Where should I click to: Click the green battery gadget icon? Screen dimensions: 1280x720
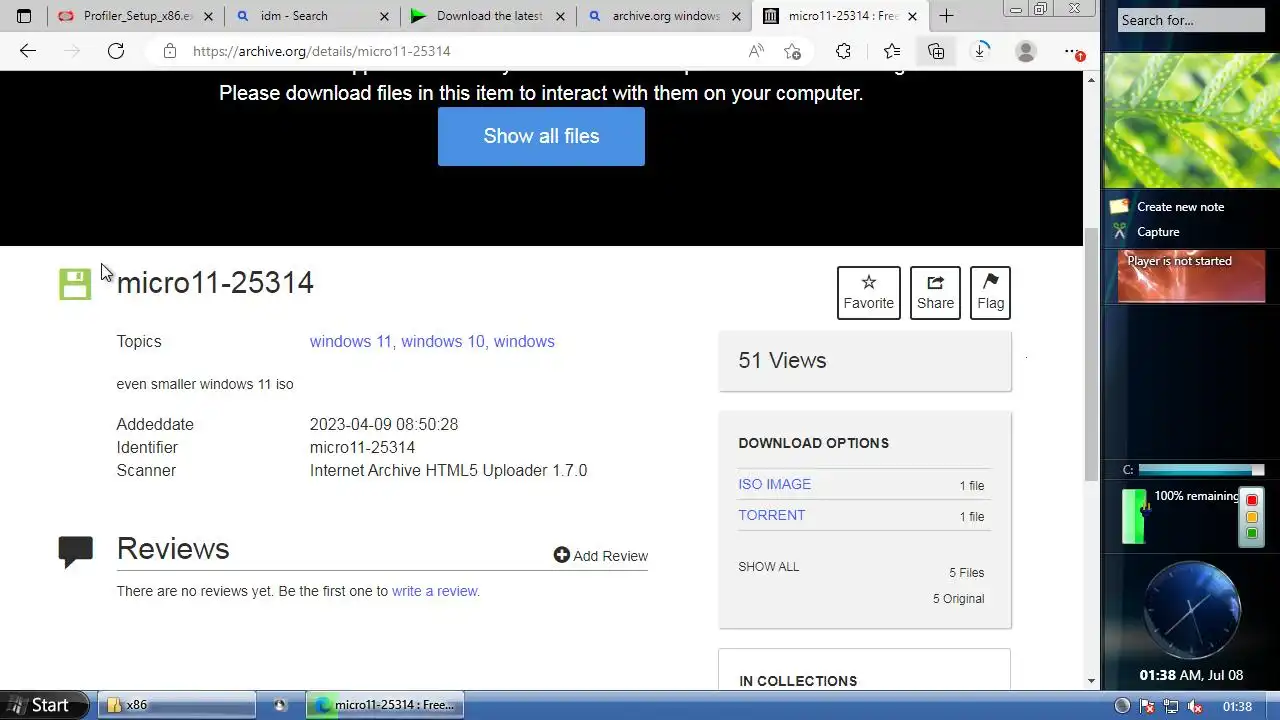[x=1134, y=516]
